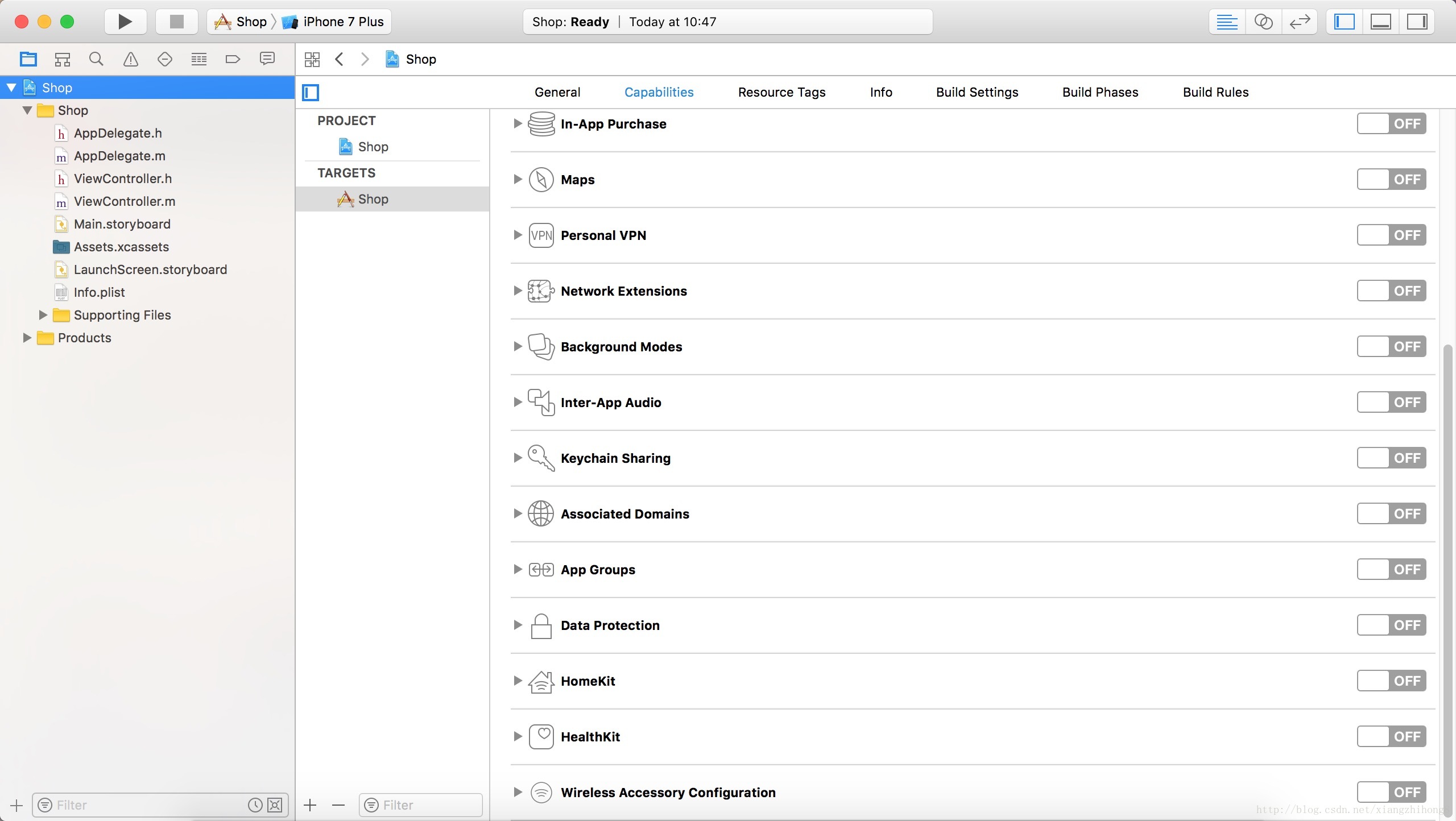1456x821 pixels.
Task: Expand the Keychain Sharing section
Action: click(517, 458)
